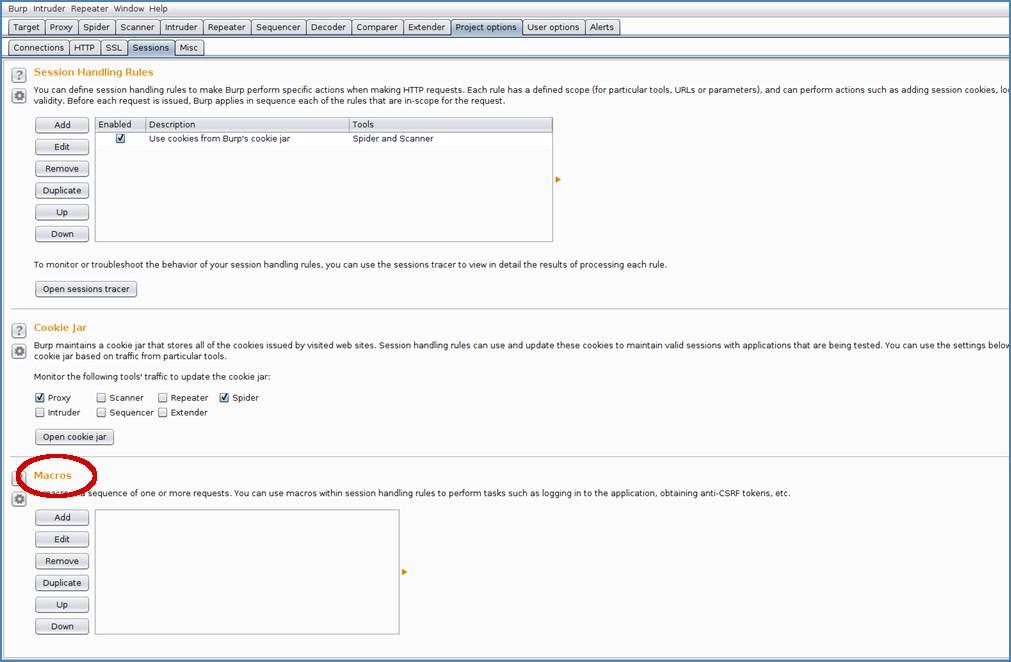Click the Tools column header
Image resolution: width=1011 pixels, height=662 pixels.
tap(451, 124)
